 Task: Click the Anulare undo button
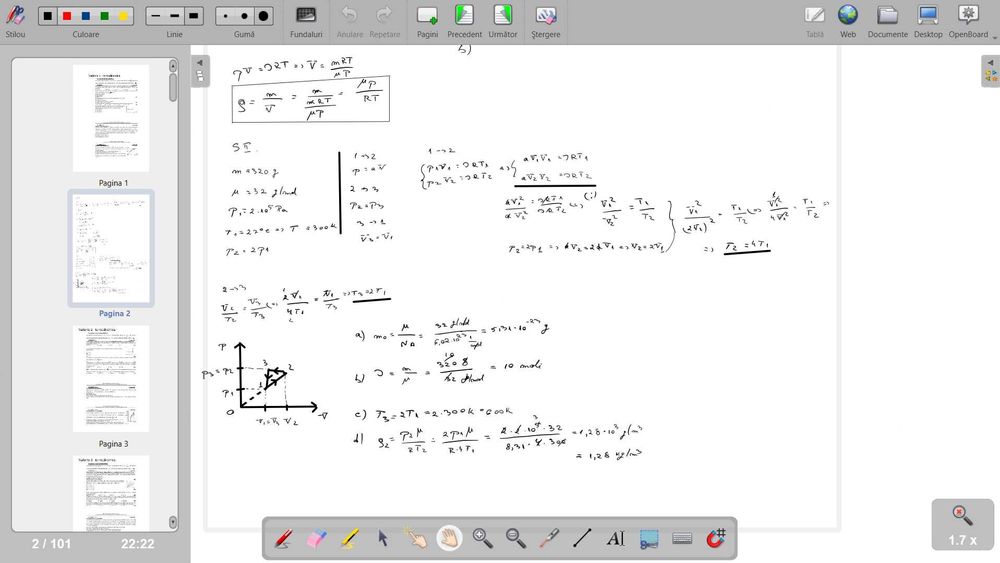coord(349,21)
